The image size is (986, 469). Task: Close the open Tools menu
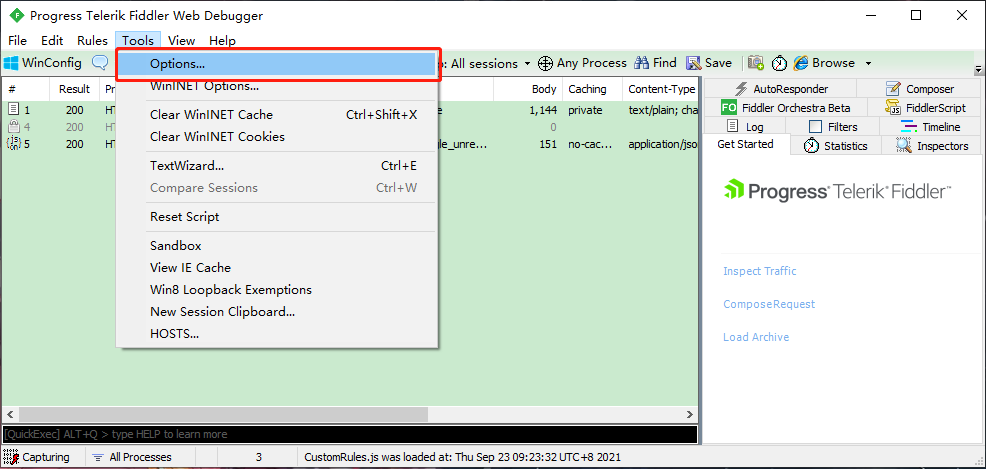point(138,41)
